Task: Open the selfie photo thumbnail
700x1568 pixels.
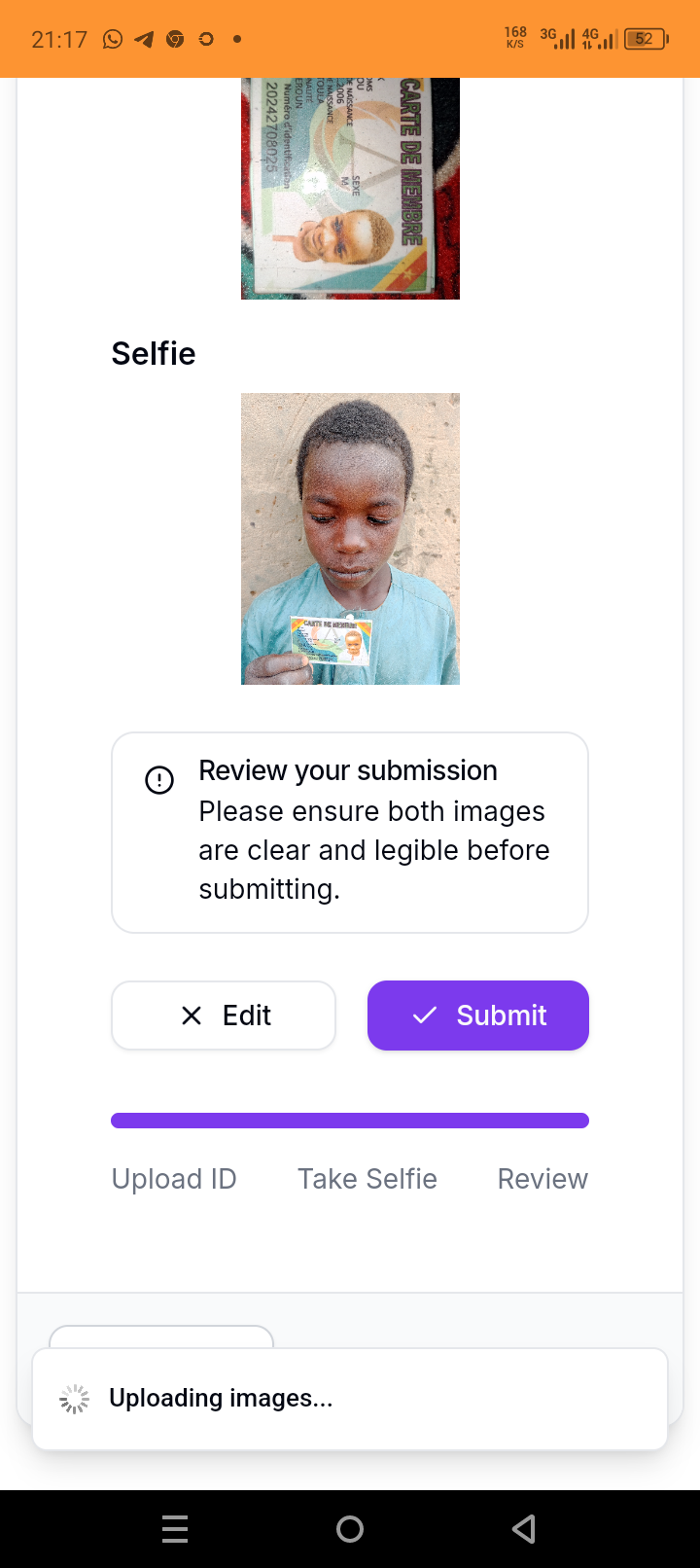Action: (350, 539)
